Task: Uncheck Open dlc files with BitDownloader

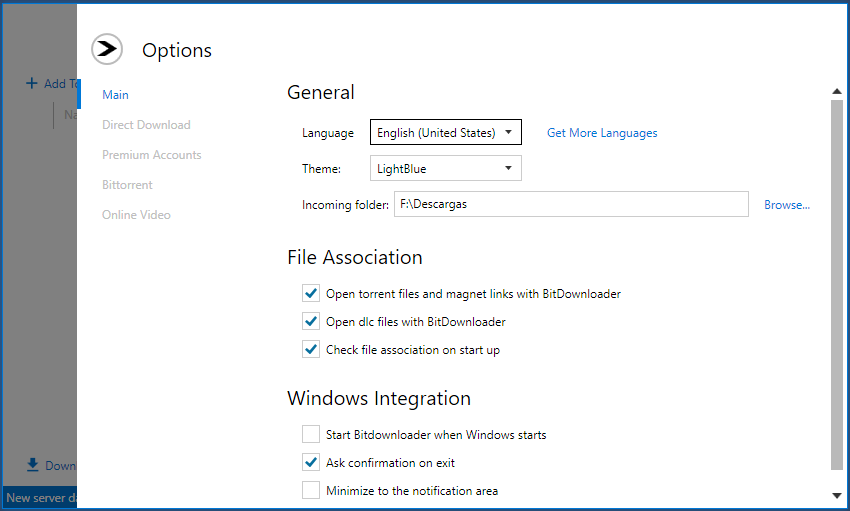Action: click(x=311, y=321)
